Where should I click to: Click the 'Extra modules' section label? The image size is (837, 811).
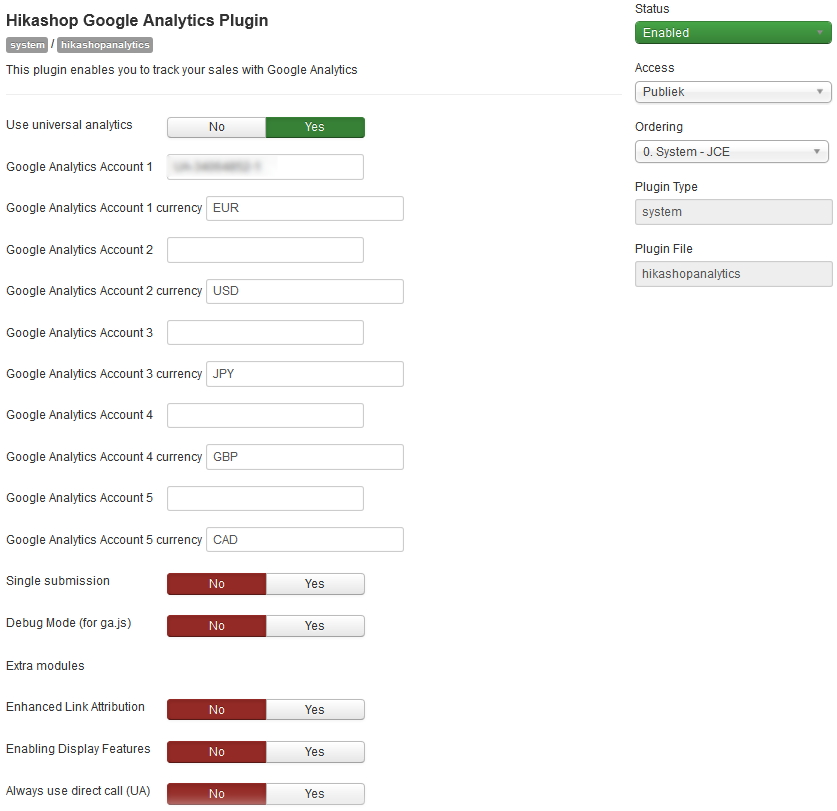tap(45, 666)
